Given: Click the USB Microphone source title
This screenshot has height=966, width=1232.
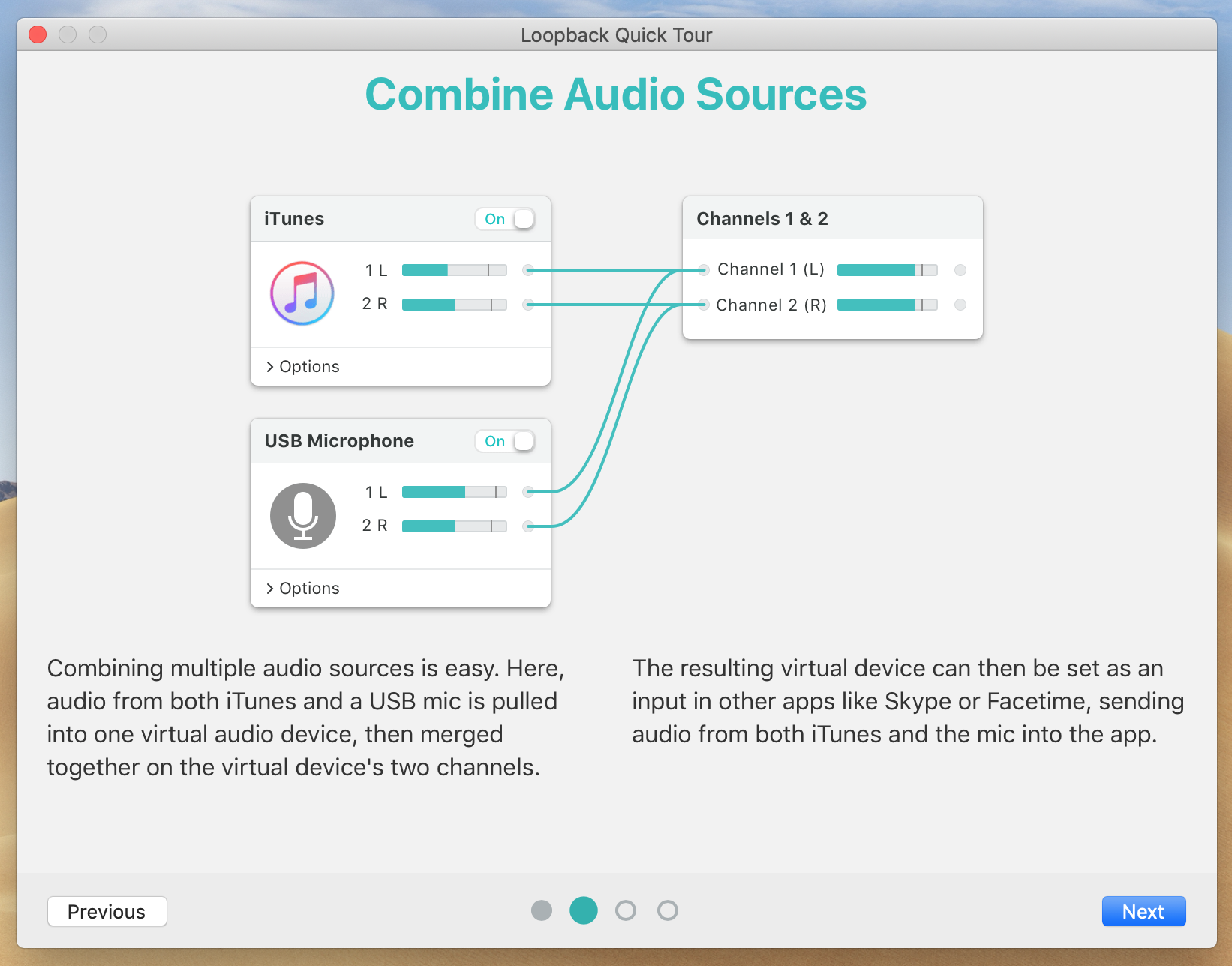Looking at the screenshot, I should pos(339,441).
